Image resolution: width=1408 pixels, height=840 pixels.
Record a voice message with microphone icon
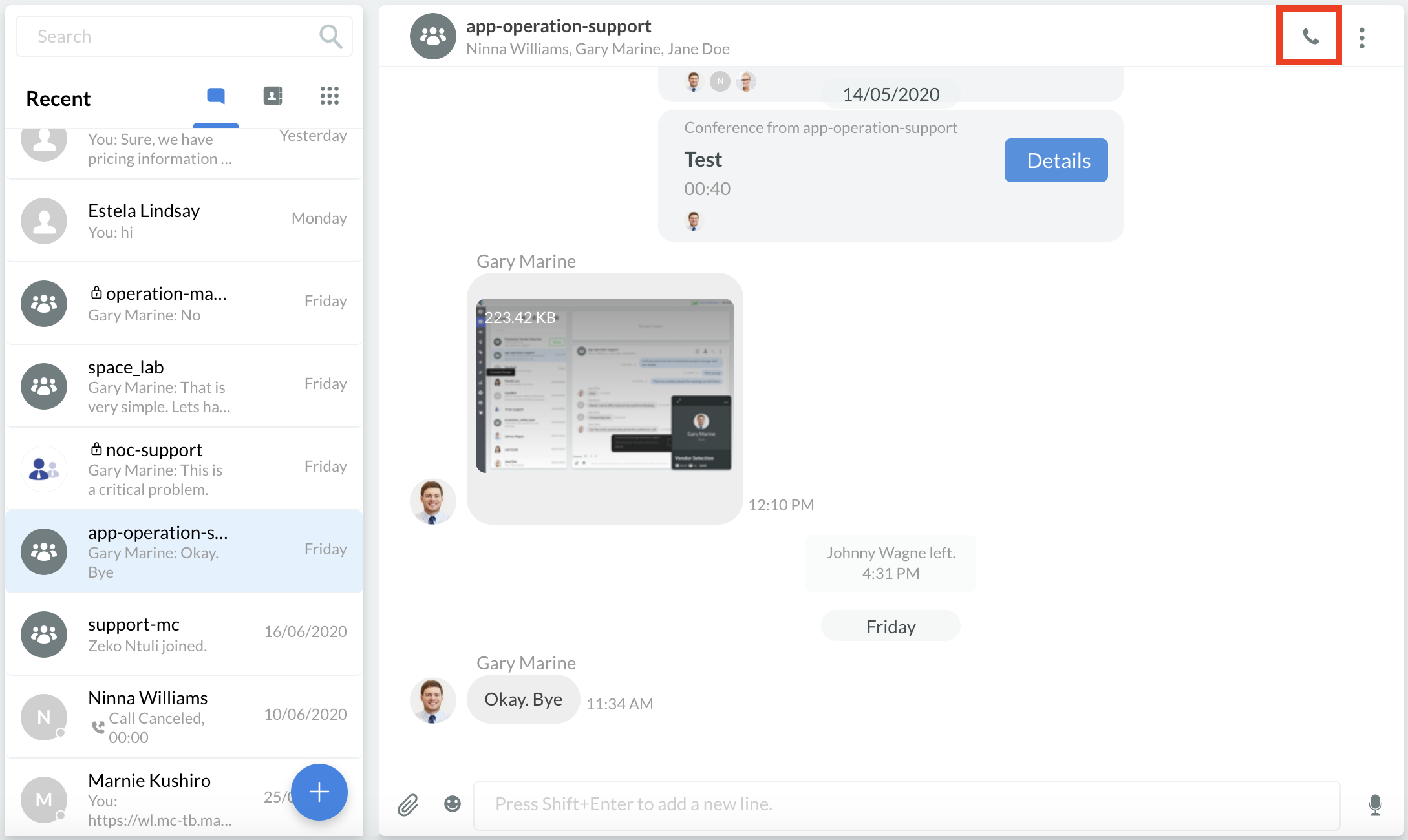pyautogui.click(x=1375, y=804)
